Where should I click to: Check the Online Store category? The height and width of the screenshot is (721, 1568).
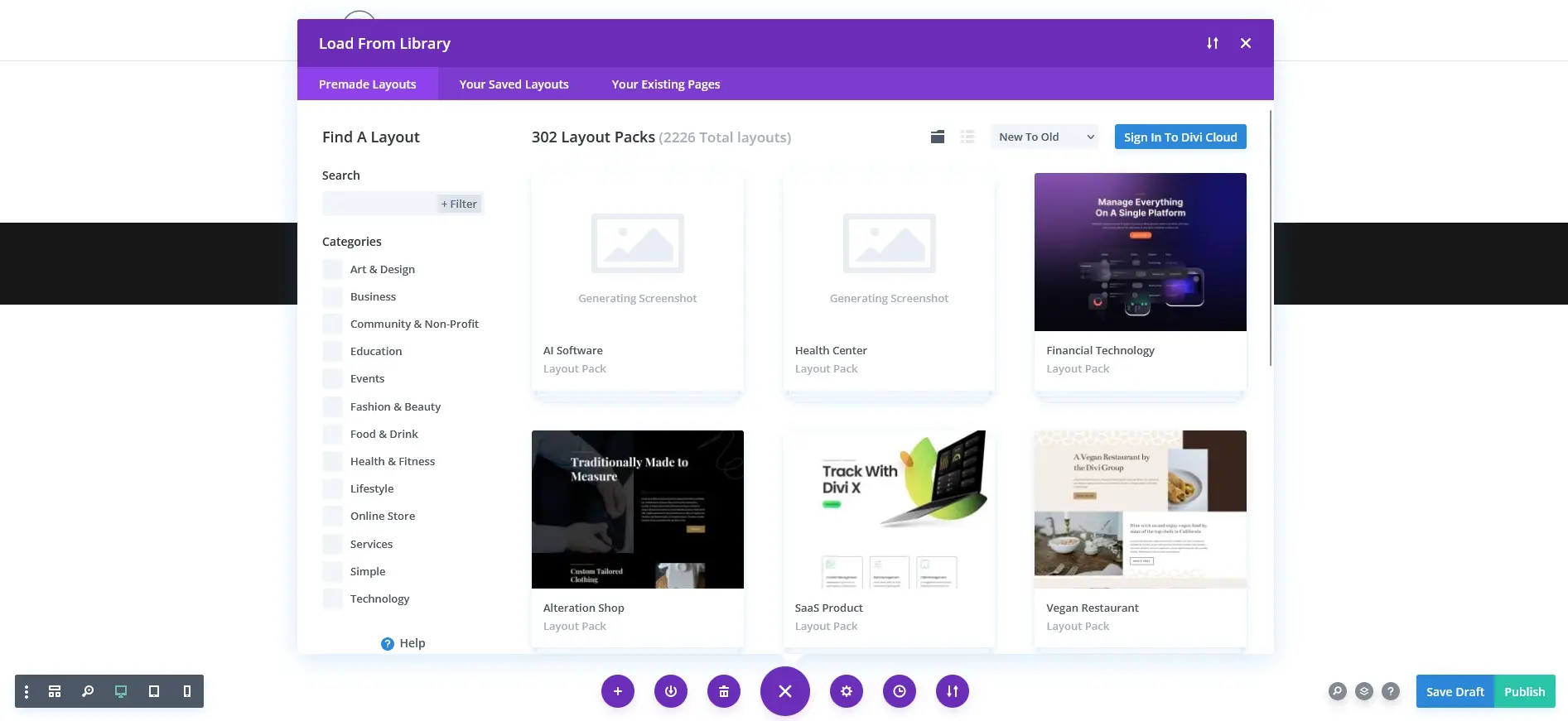tap(332, 516)
